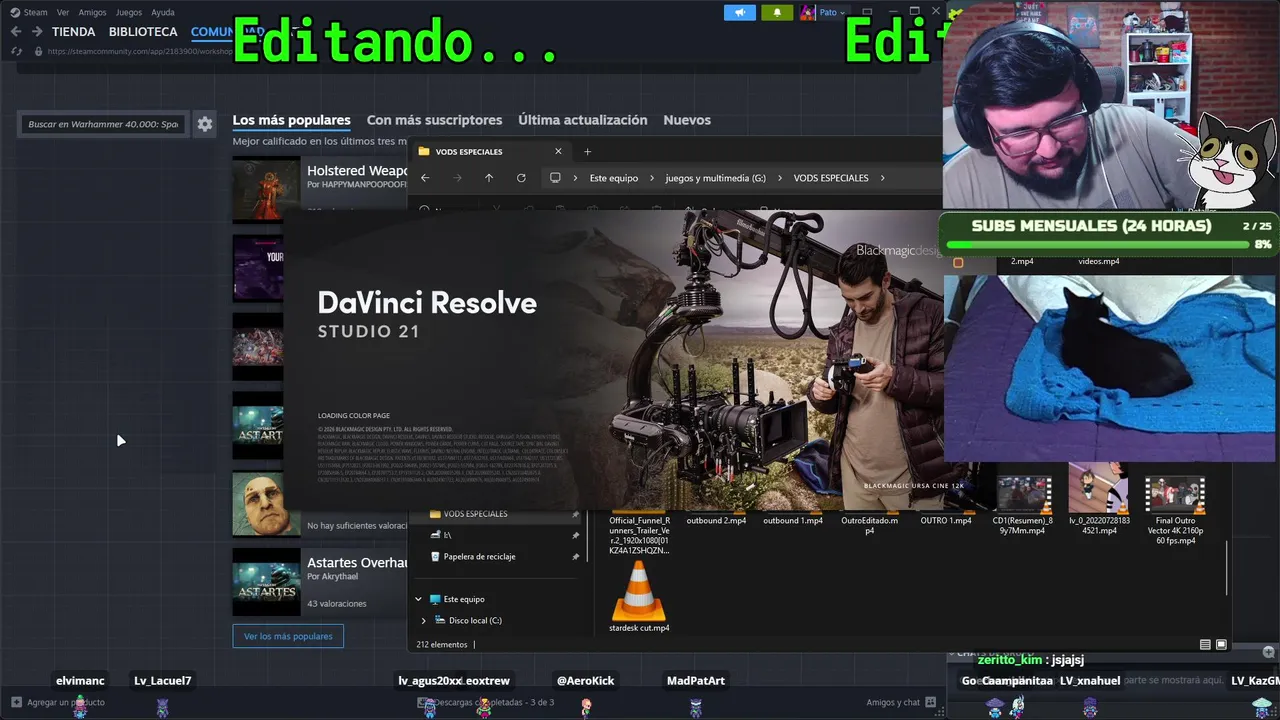The width and height of the screenshot is (1280, 720).
Task: Open Steam announcements megaphone button
Action: (741, 12)
